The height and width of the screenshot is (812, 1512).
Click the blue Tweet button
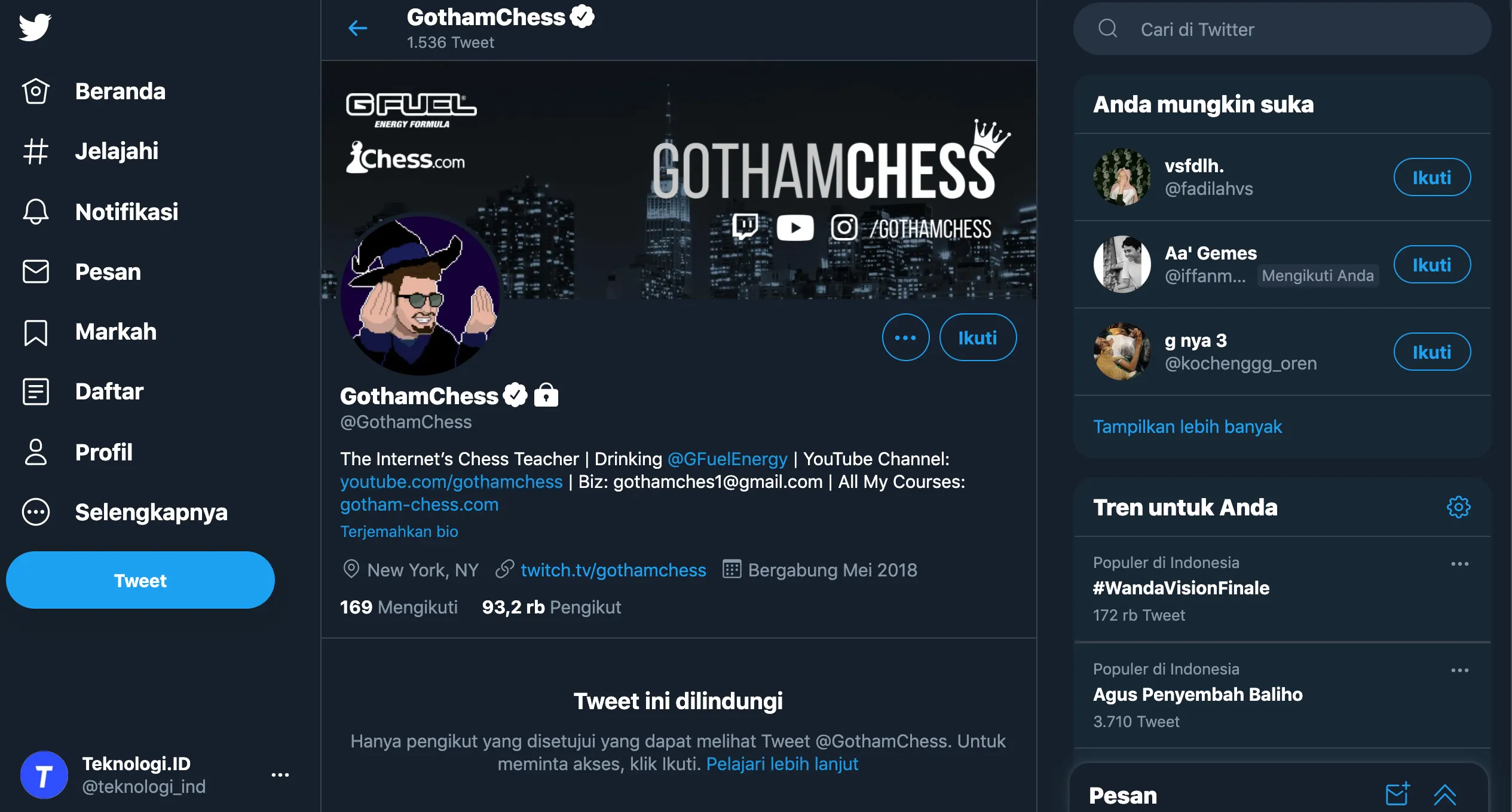tap(140, 580)
